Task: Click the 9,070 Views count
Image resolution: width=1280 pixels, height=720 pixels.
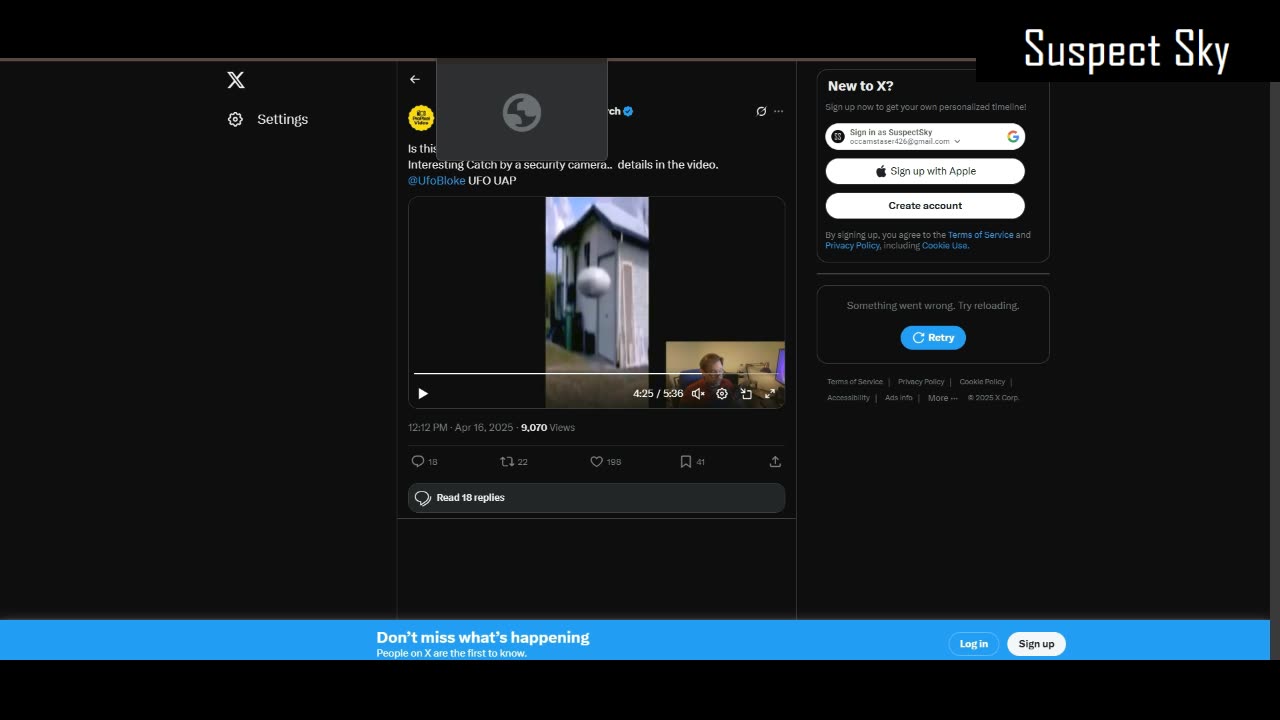Action: (548, 428)
